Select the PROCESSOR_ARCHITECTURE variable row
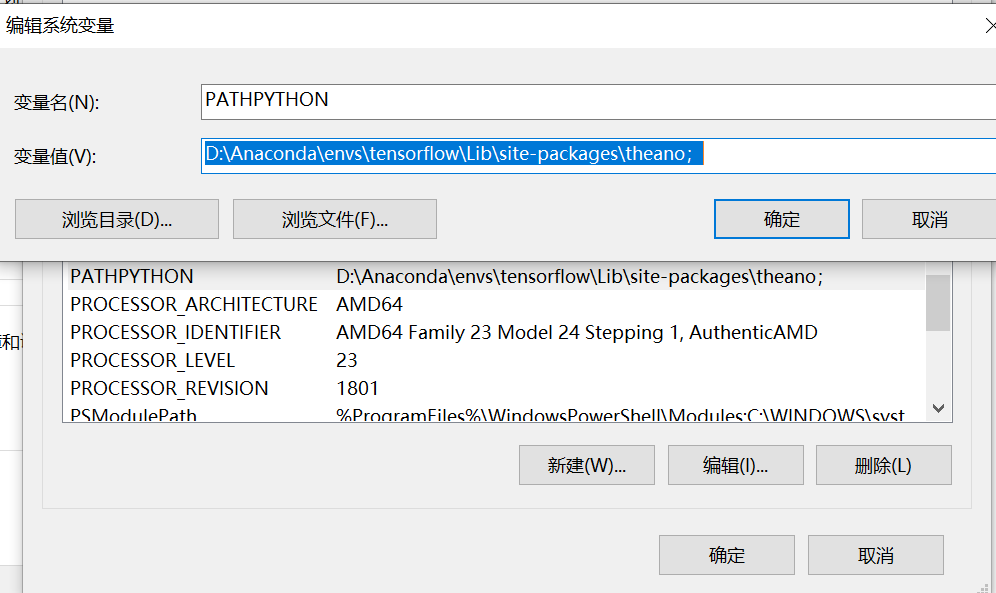The height and width of the screenshot is (593, 996). 495,304
